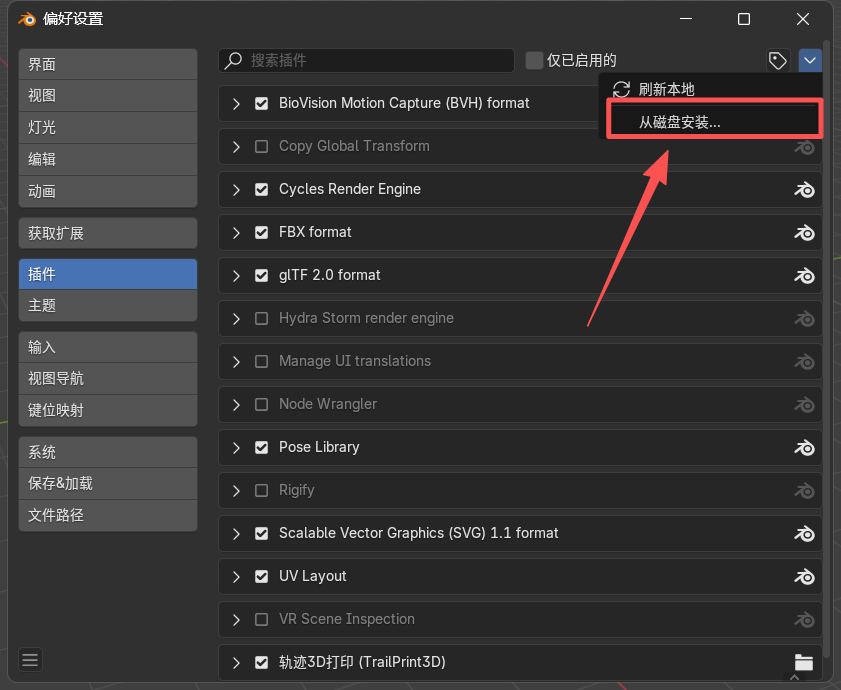
Task: Enable Node Wrangler add-on
Action: click(261, 405)
